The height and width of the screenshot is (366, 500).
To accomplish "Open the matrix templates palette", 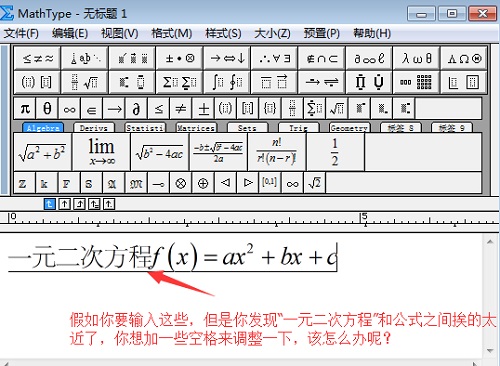I will pos(416,82).
